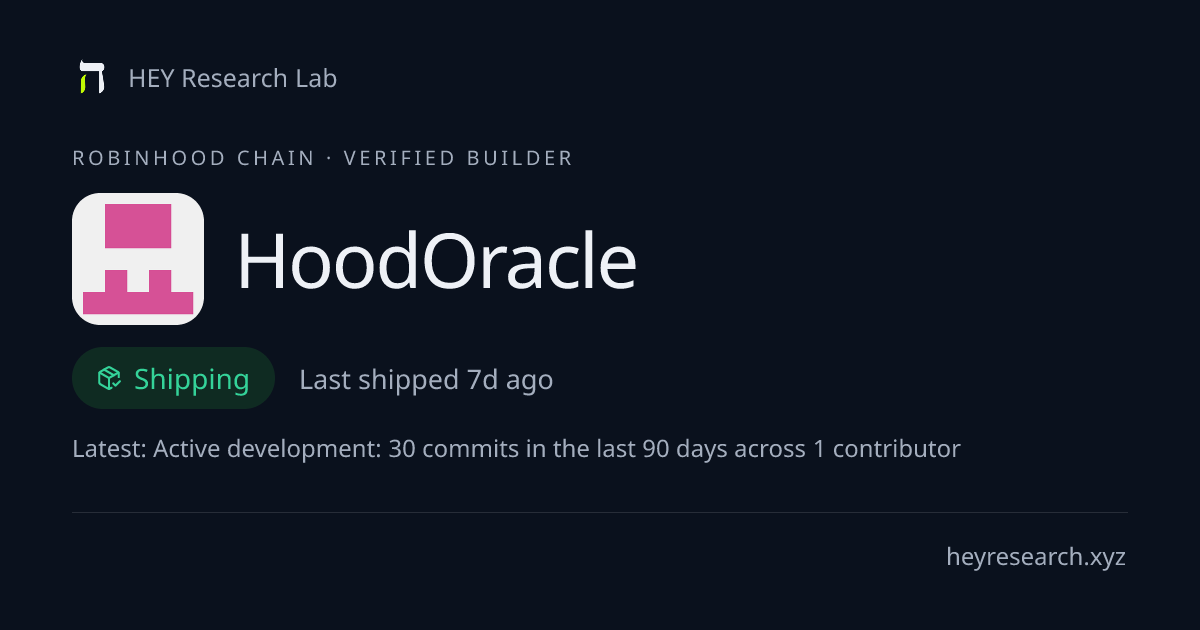Click the HEY Research Lab logo glyph
Screen dimensions: 1200x630
(92, 78)
